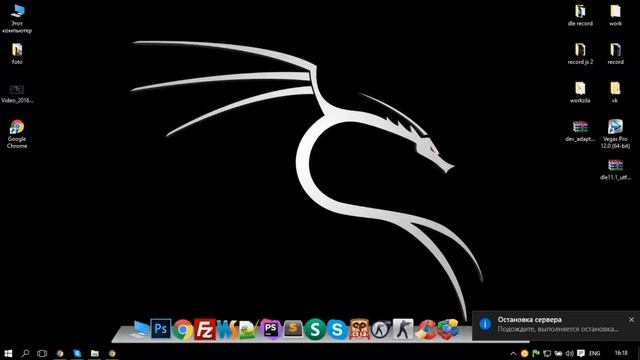Image resolution: width=640 pixels, height=360 pixels.
Task: Open Task View on the taskbar
Action: coord(42,353)
